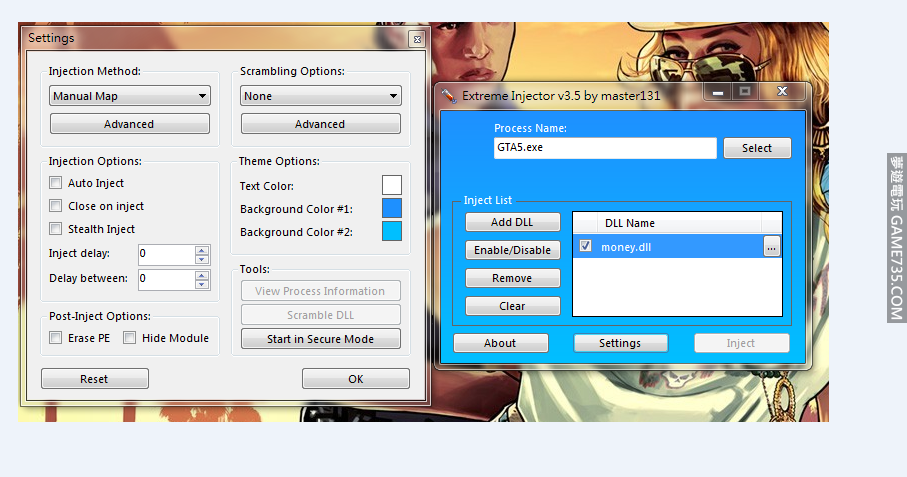Open Settings in Extreme Injector

pos(620,343)
